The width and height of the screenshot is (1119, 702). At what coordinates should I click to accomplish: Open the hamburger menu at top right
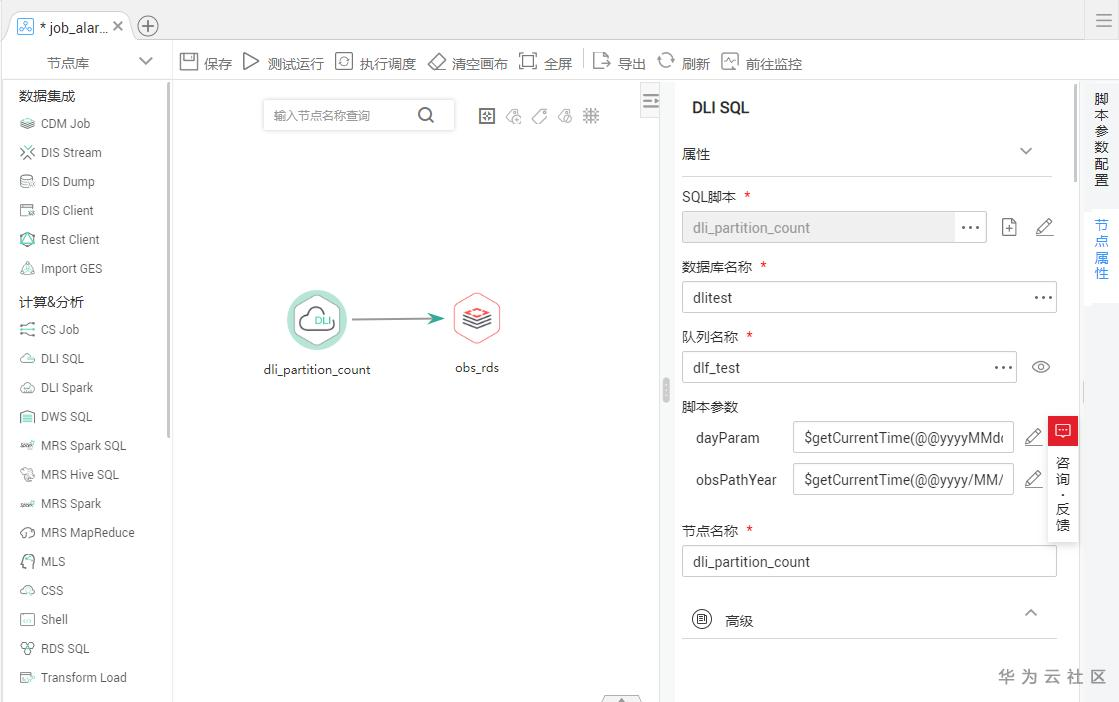(1103, 21)
